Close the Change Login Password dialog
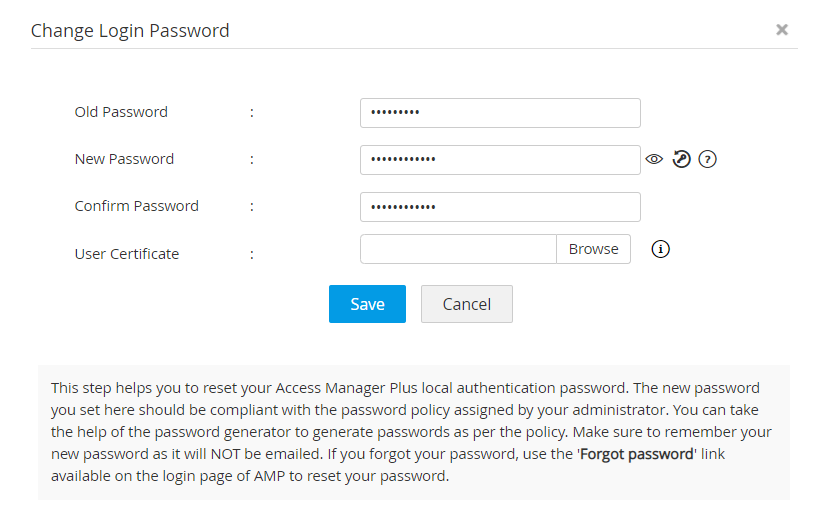 [x=782, y=30]
